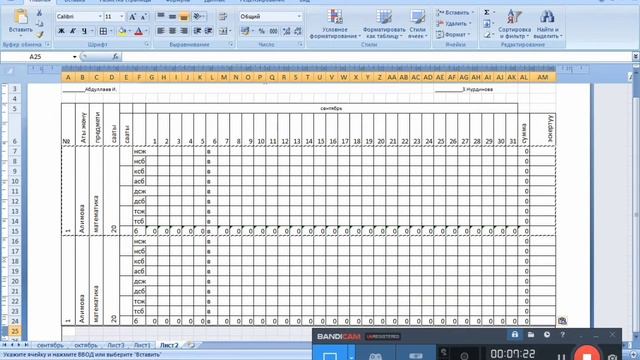Open Стили ячеек gallery
This screenshot has width=640, height=360.
418,24
